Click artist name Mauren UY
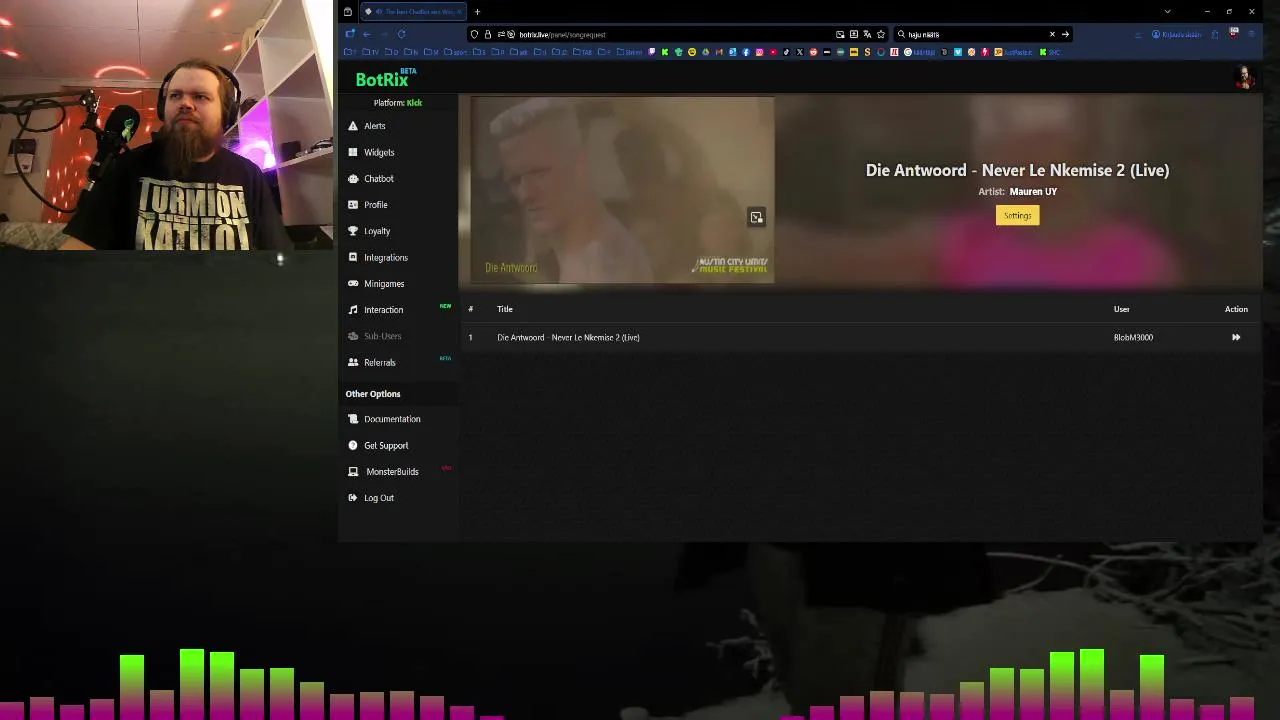 tap(1033, 191)
